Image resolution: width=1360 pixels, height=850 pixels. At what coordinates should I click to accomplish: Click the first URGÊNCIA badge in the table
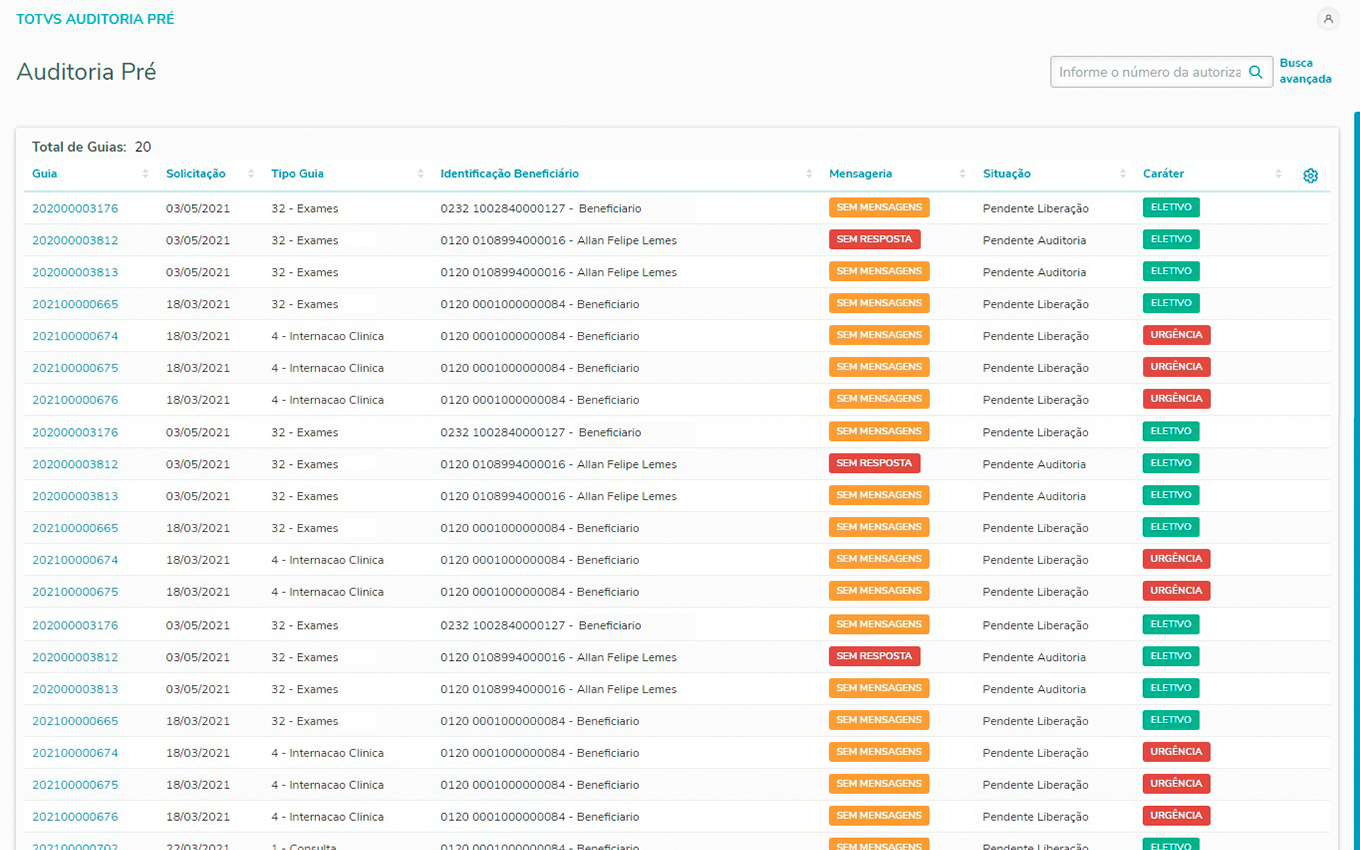1176,335
